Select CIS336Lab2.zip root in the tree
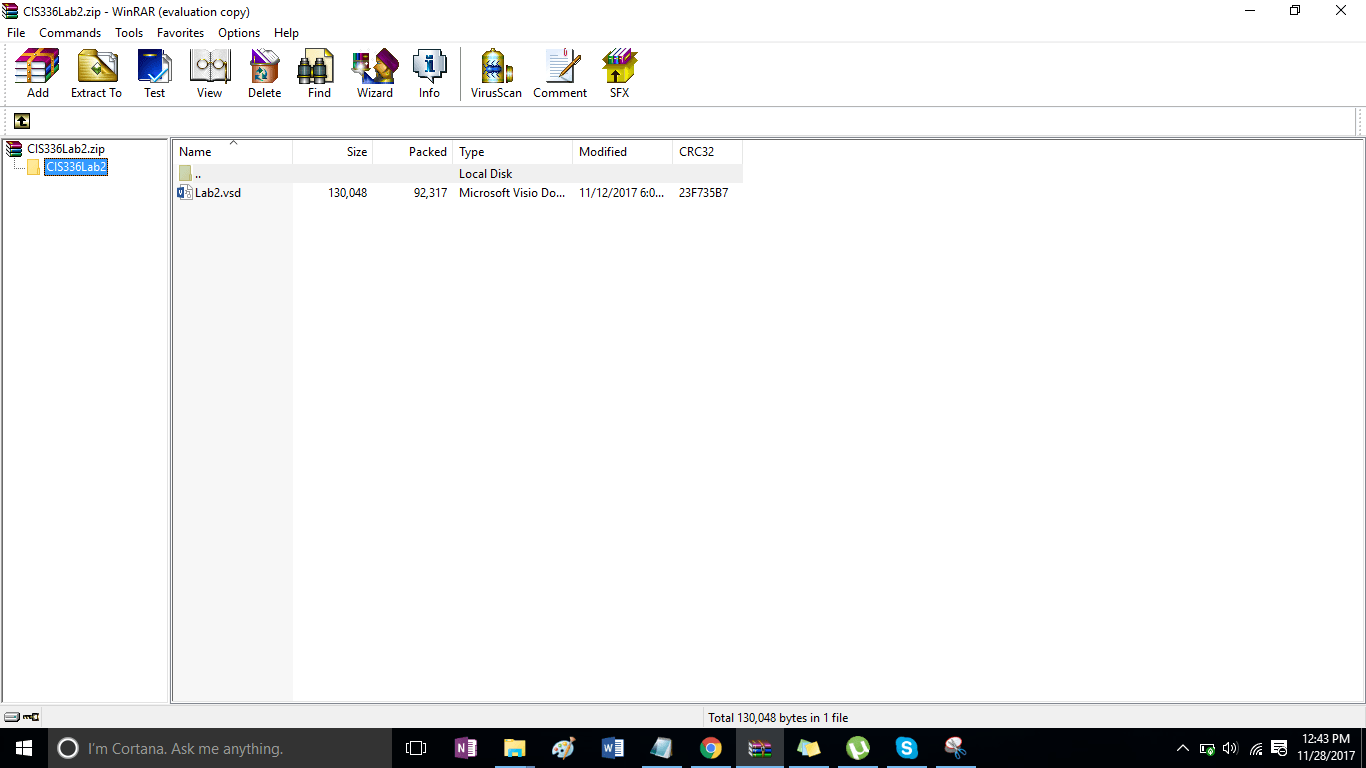This screenshot has height=768, width=1366. pyautogui.click(x=66, y=149)
